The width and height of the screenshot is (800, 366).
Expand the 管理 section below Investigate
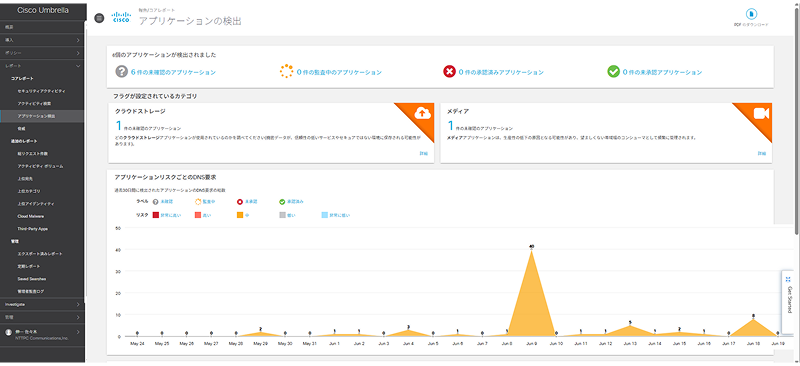click(42, 317)
